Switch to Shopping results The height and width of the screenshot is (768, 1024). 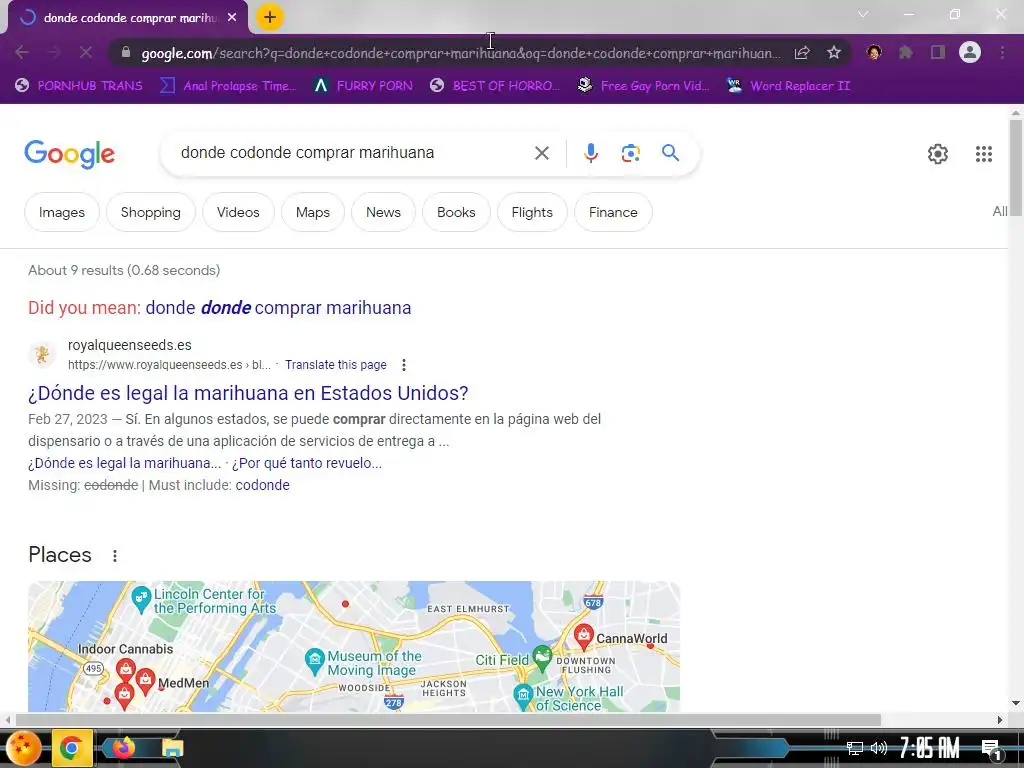(150, 212)
